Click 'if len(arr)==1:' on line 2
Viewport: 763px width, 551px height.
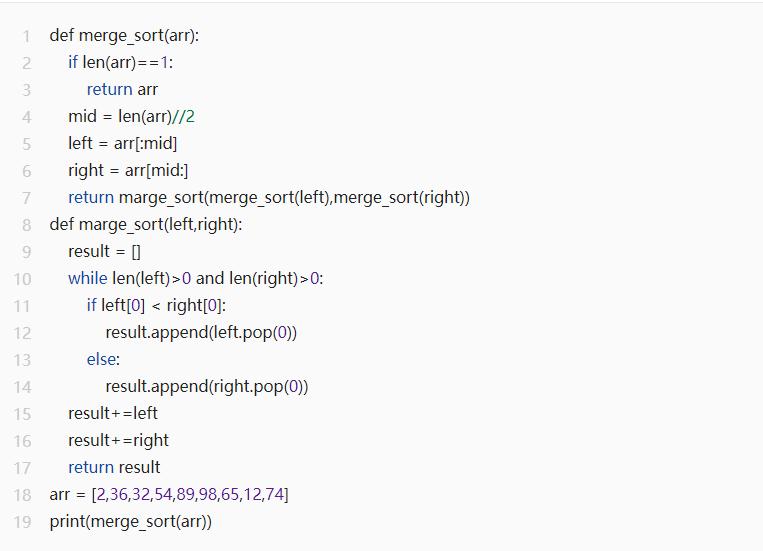tap(120, 62)
